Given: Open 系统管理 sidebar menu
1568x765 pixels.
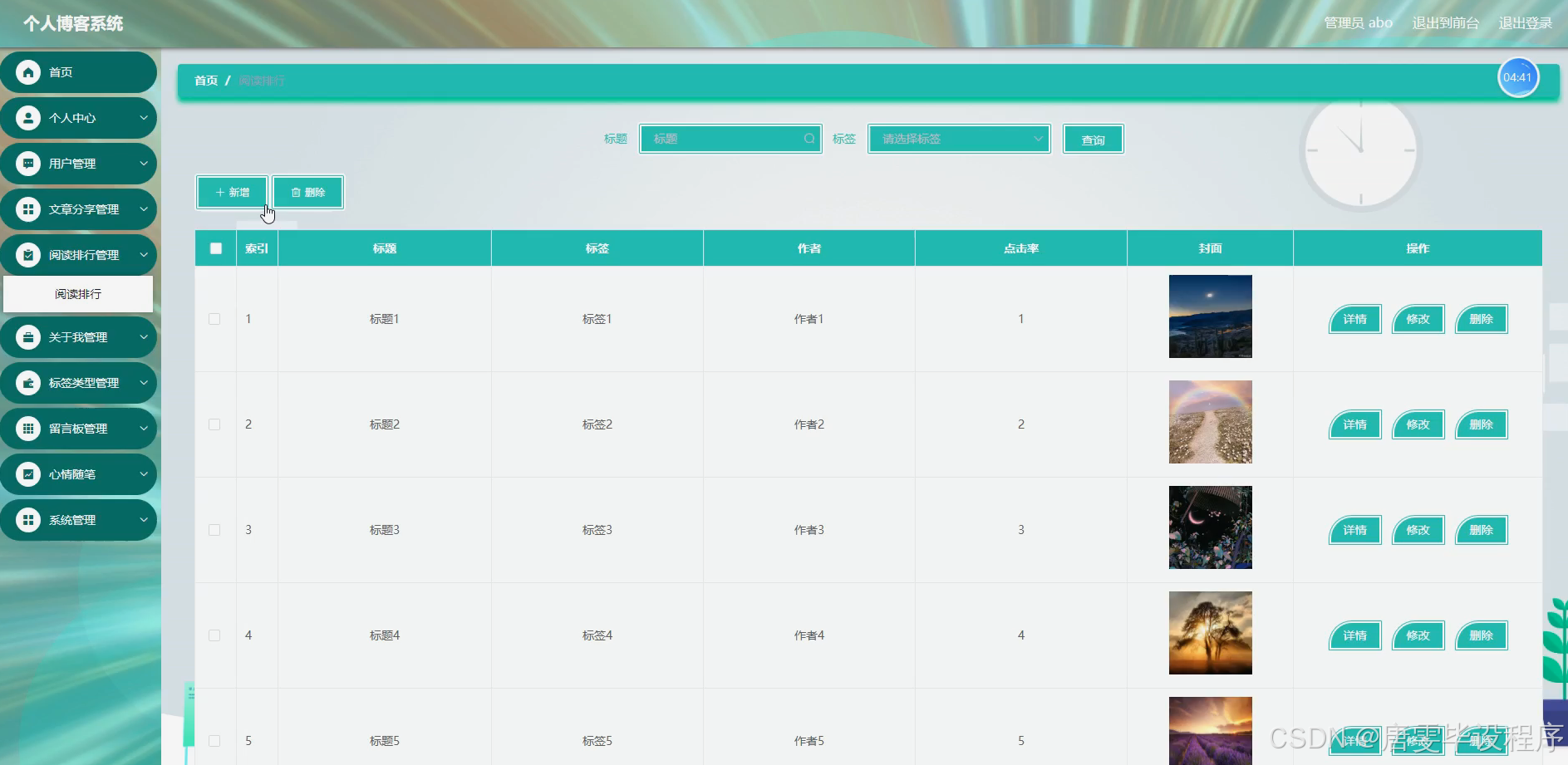Looking at the screenshot, I should pyautogui.click(x=78, y=520).
